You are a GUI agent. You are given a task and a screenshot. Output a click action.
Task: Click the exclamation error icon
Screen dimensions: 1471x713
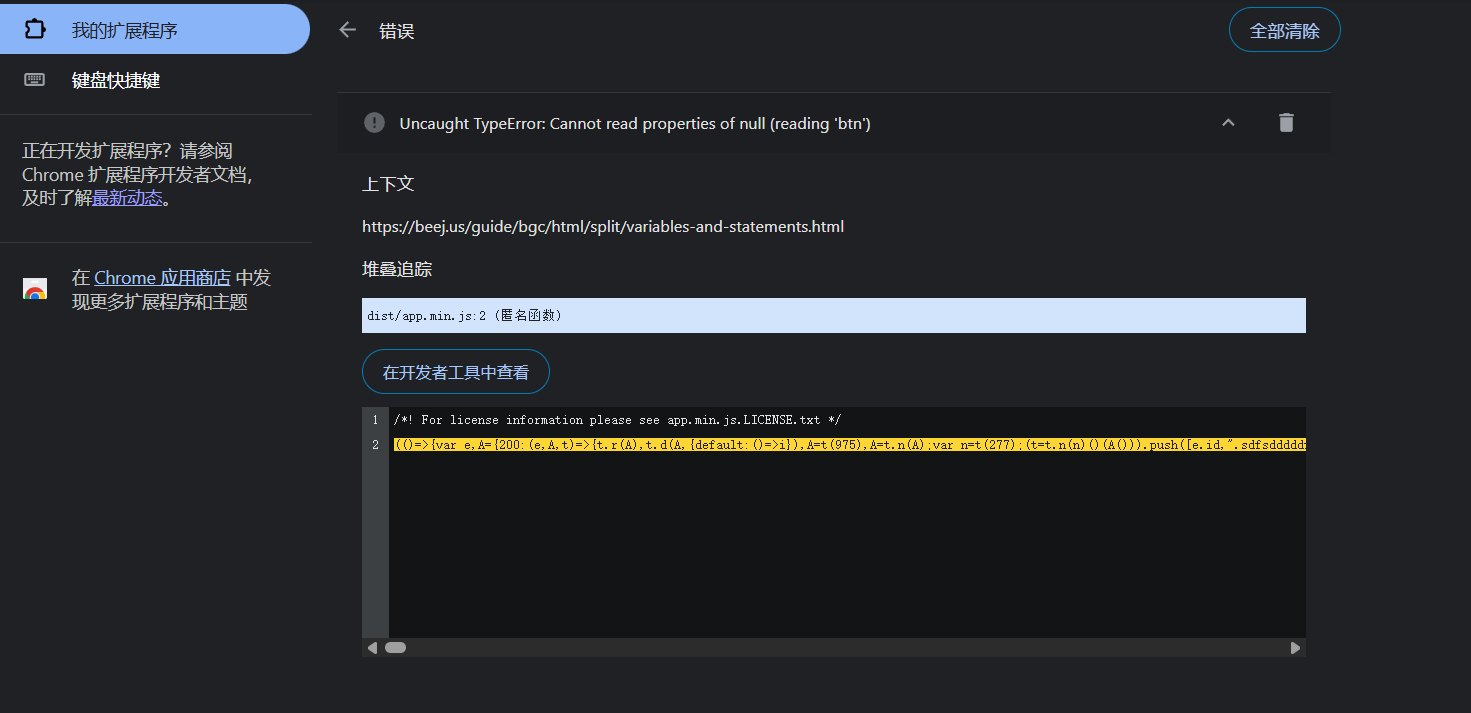point(374,123)
